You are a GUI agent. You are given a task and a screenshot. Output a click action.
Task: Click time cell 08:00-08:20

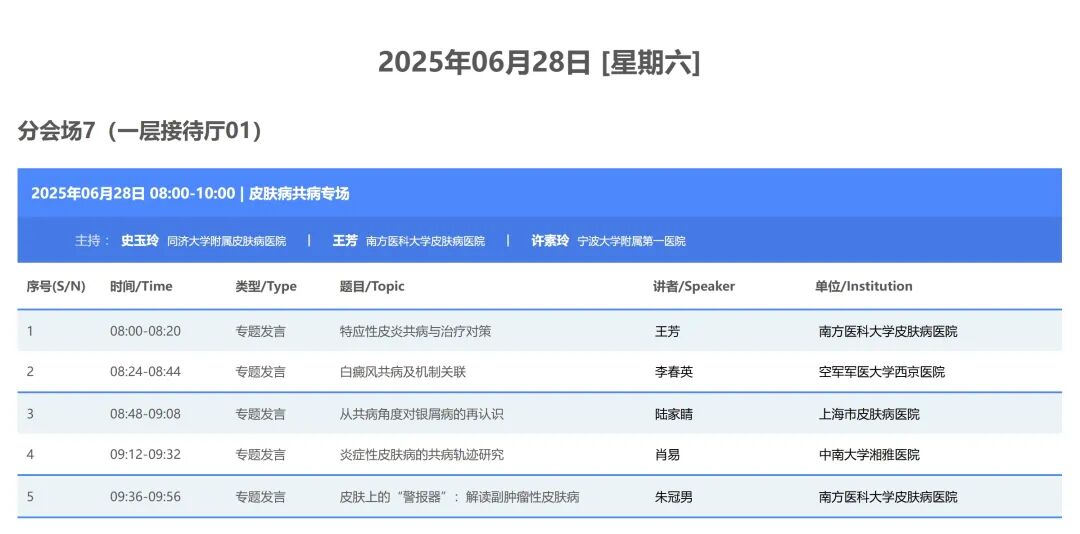click(145, 331)
